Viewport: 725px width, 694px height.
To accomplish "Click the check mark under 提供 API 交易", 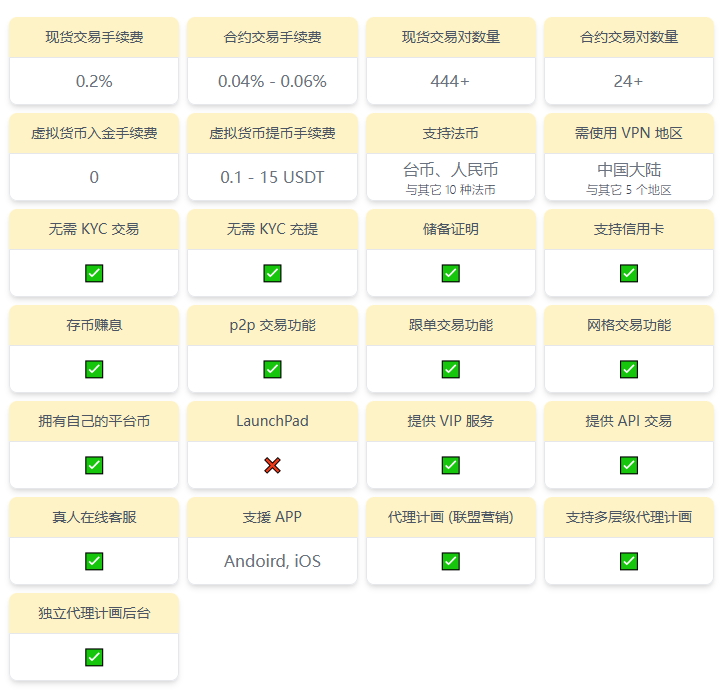I will [628, 465].
